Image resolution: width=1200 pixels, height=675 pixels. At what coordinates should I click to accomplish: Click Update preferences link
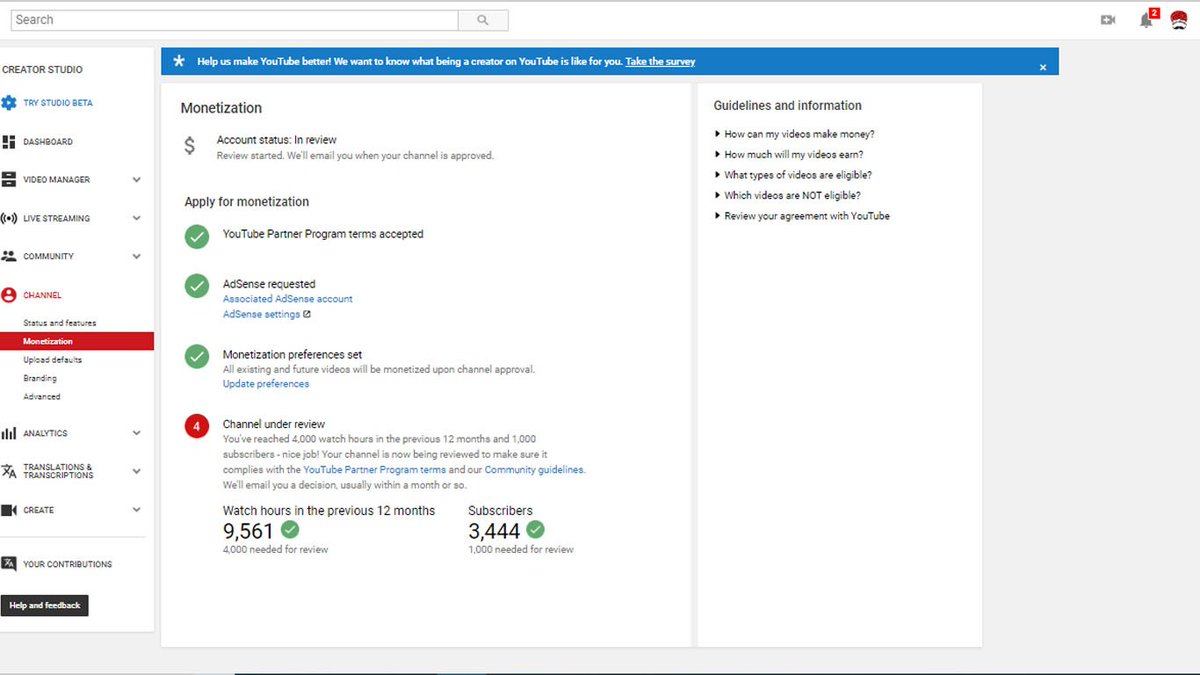point(266,384)
